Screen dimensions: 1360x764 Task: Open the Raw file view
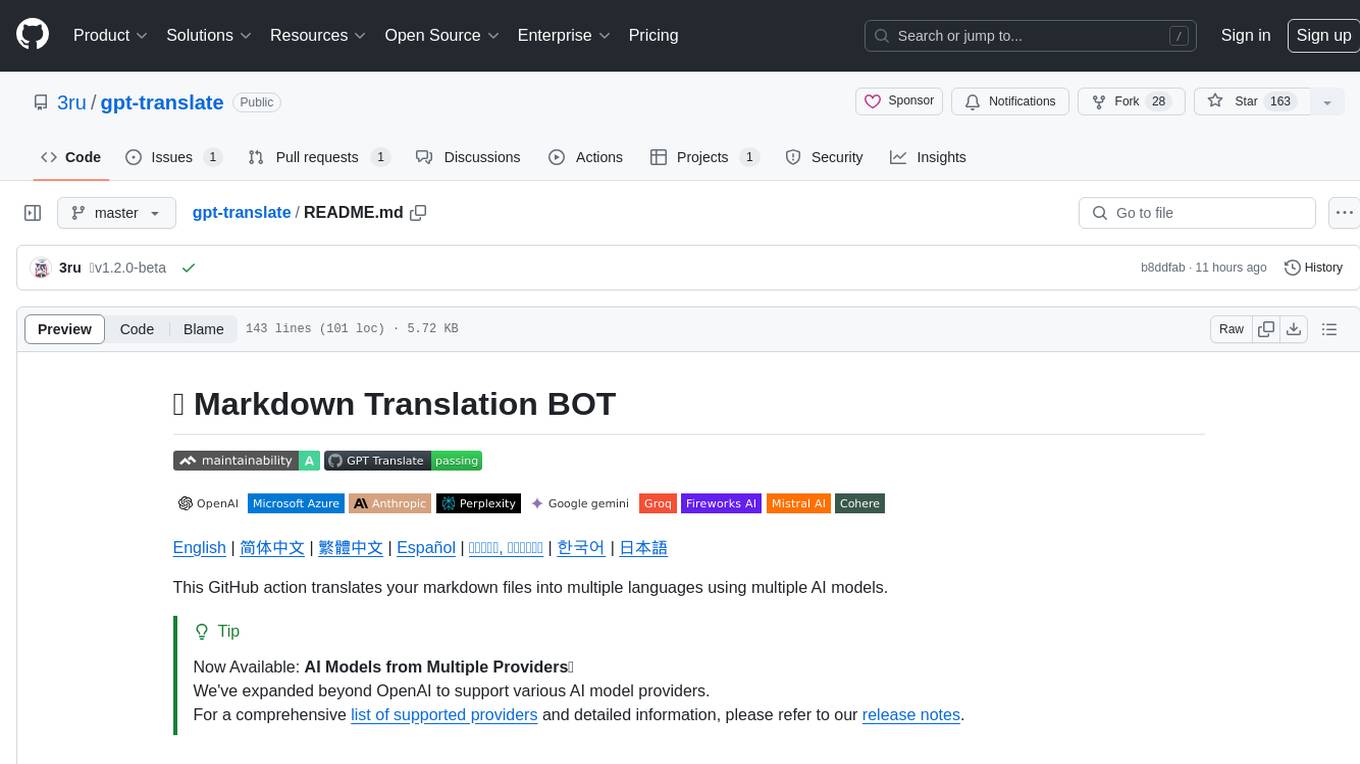pyautogui.click(x=1231, y=329)
